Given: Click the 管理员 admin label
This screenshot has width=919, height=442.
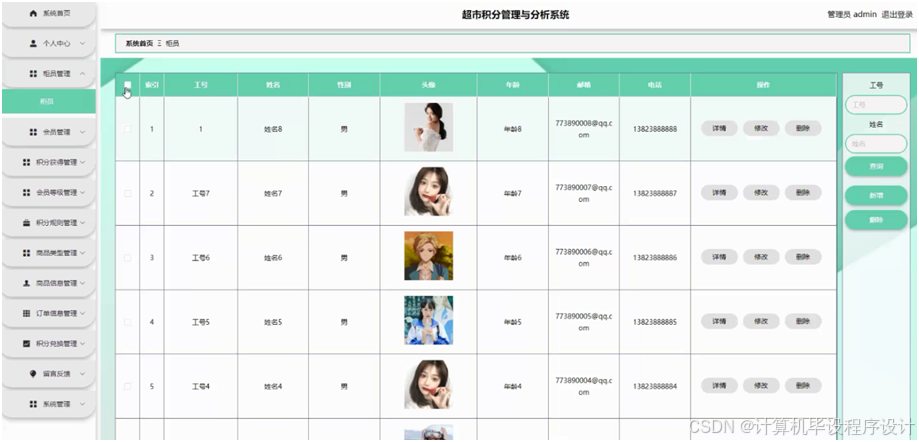Looking at the screenshot, I should coord(852,15).
